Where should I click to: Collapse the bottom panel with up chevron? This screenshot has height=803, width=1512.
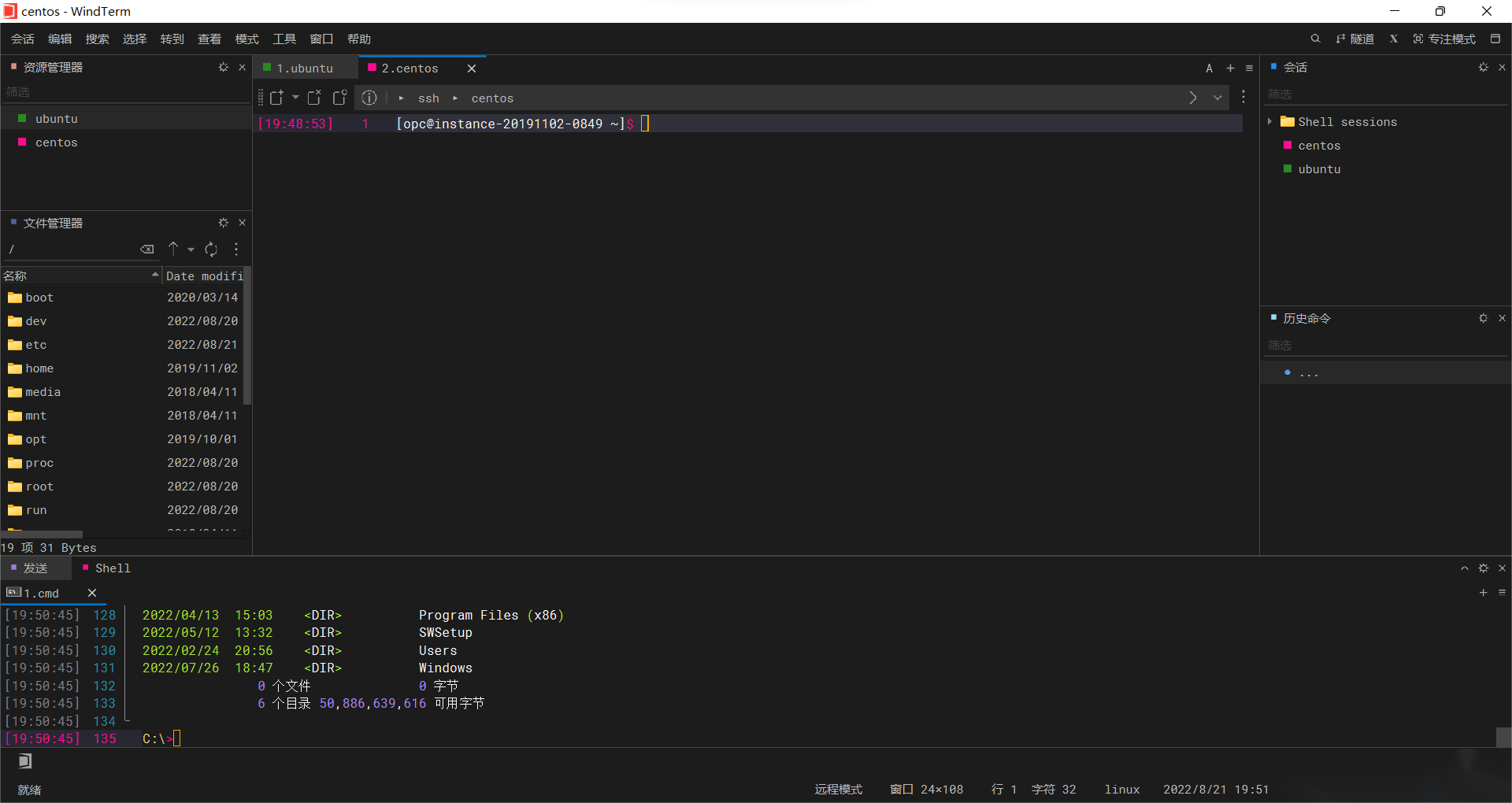click(1465, 568)
